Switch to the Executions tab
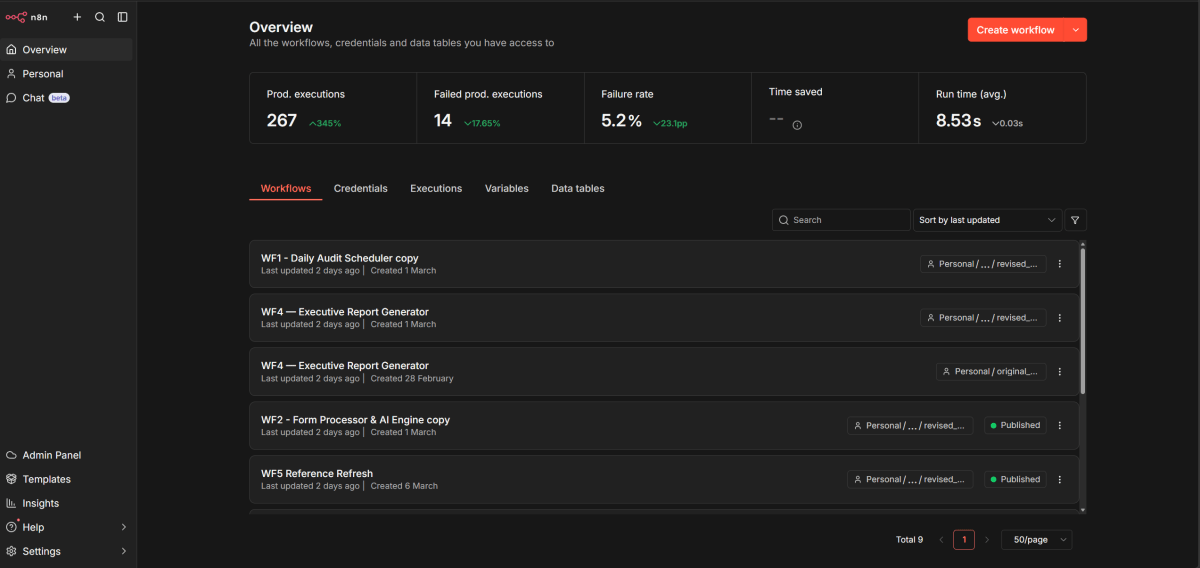 pyautogui.click(x=436, y=188)
